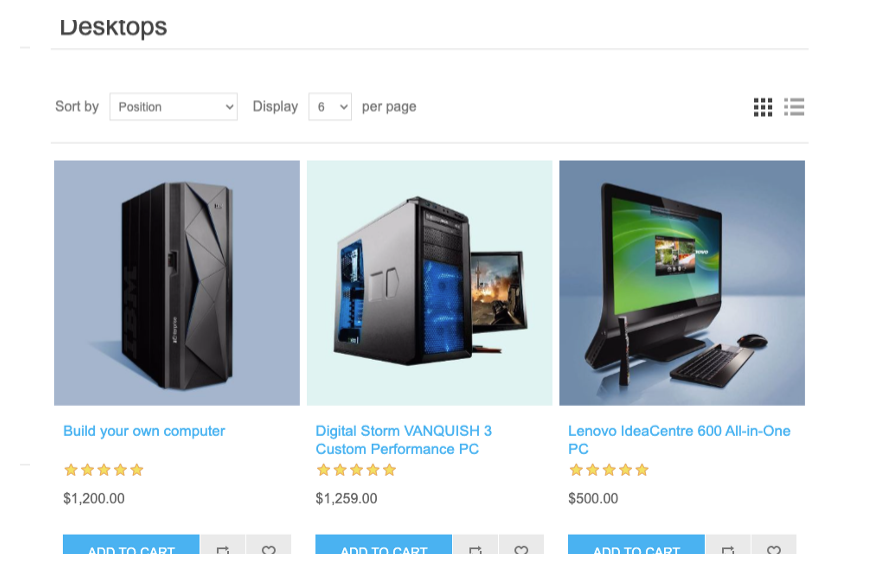Click the IBM computer product image
The image size is (870, 573).
(x=177, y=283)
